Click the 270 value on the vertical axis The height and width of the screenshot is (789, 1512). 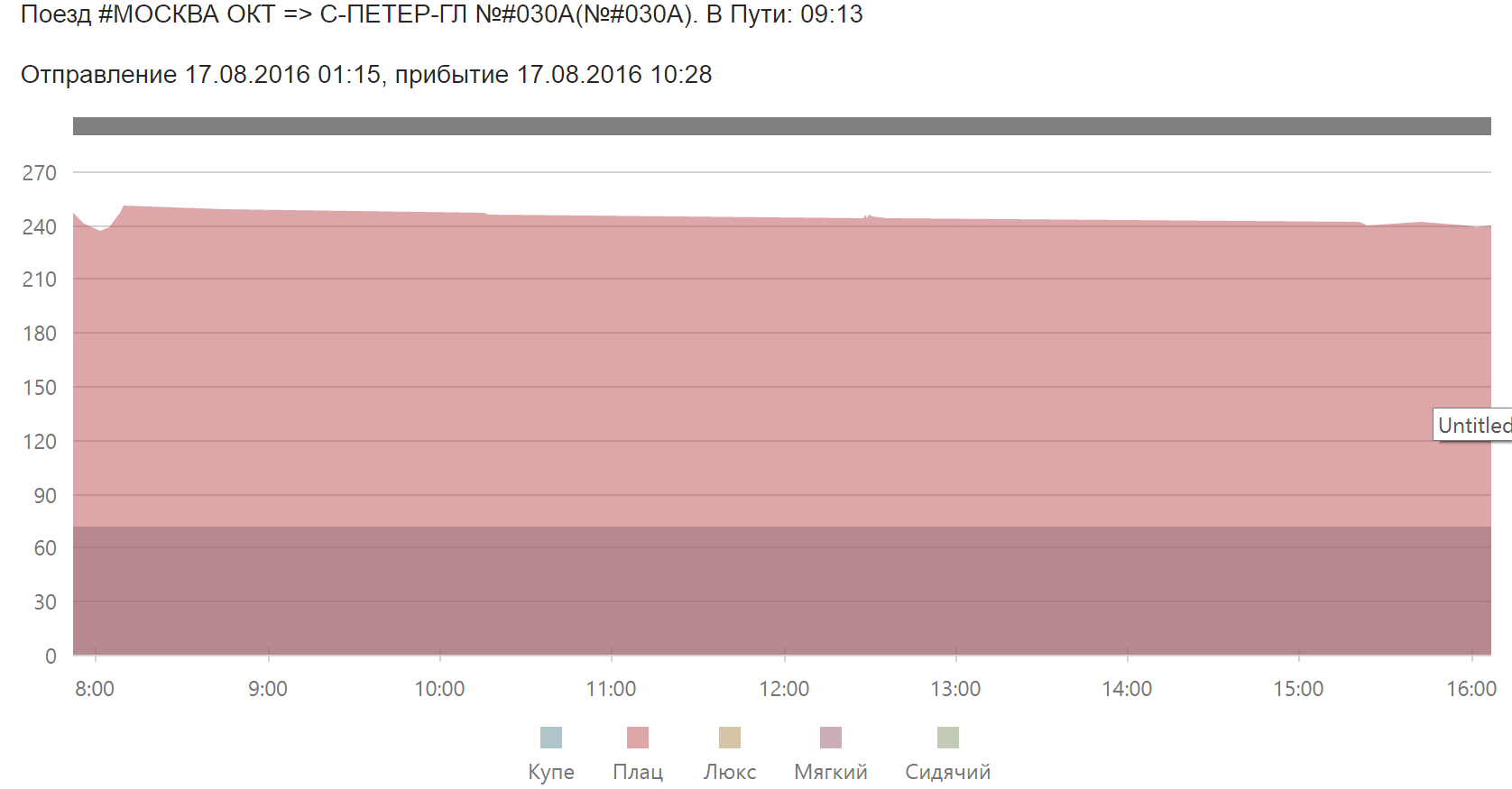[40, 173]
